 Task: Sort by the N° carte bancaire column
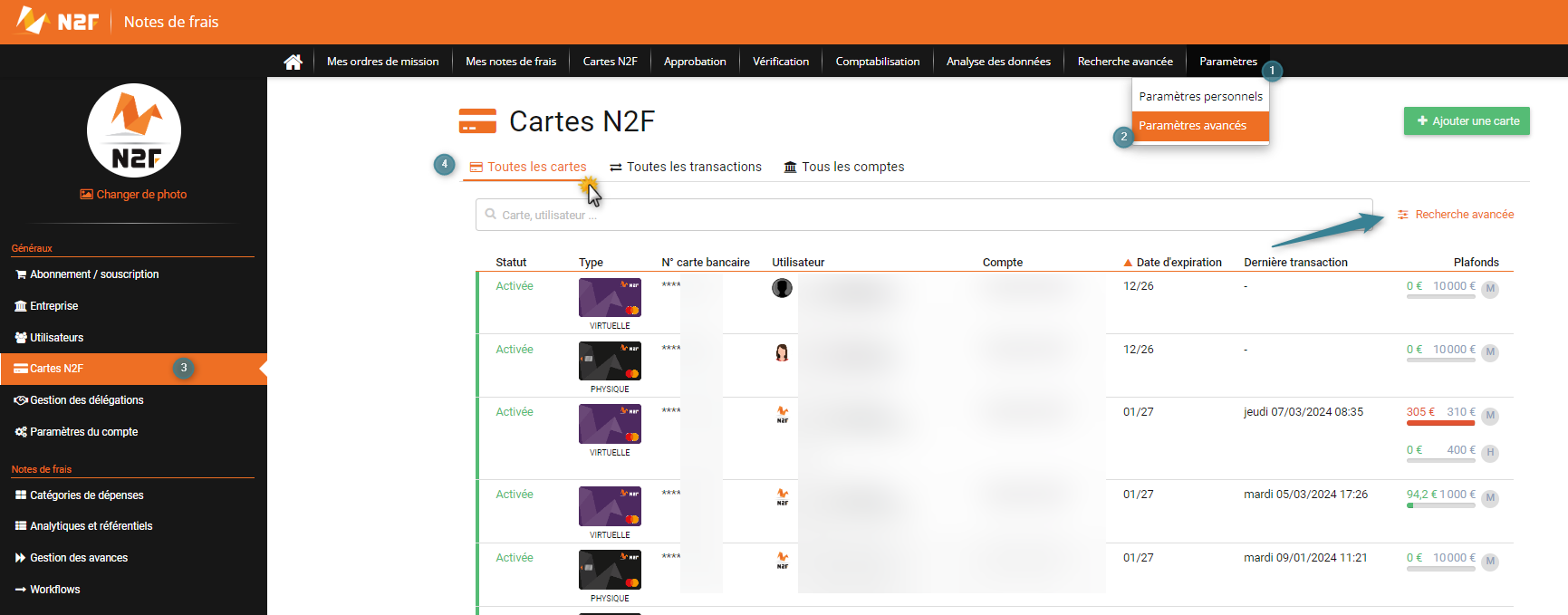click(706, 263)
